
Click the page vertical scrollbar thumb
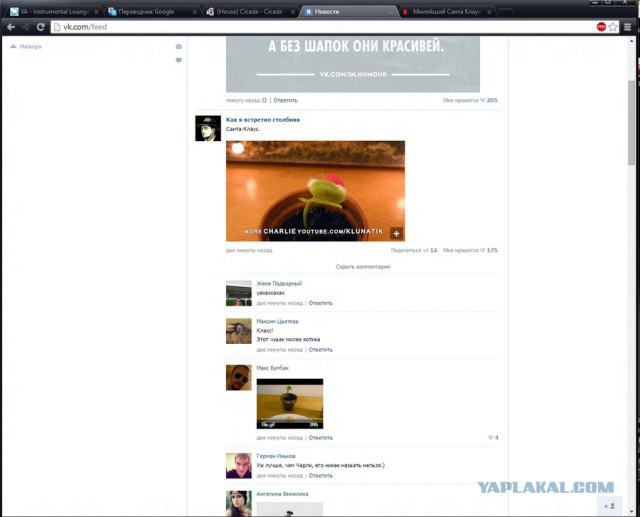point(631,122)
